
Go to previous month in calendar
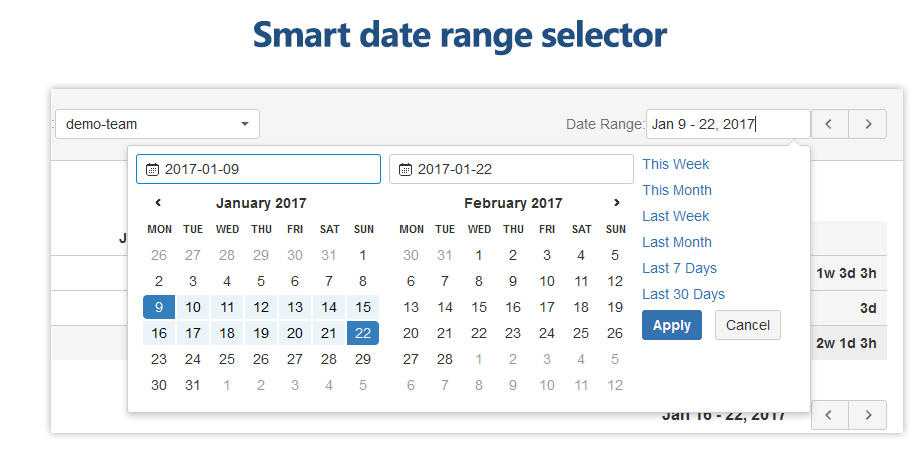click(x=158, y=203)
